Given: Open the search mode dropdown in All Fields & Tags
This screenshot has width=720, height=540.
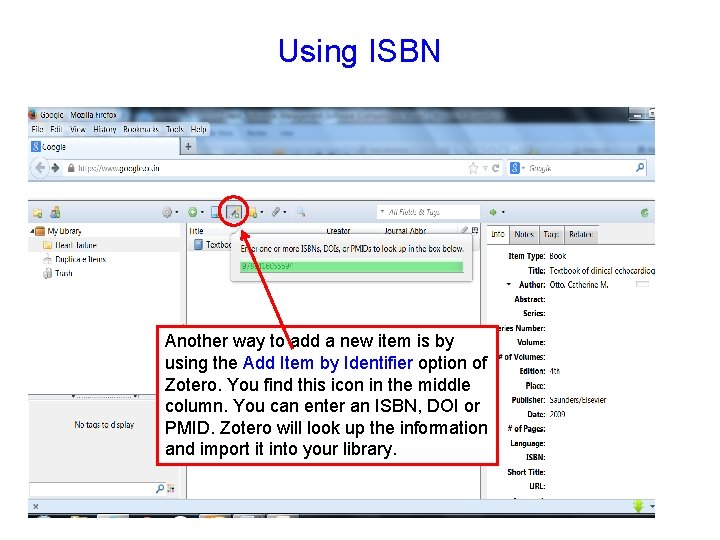Looking at the screenshot, I should pos(382,212).
